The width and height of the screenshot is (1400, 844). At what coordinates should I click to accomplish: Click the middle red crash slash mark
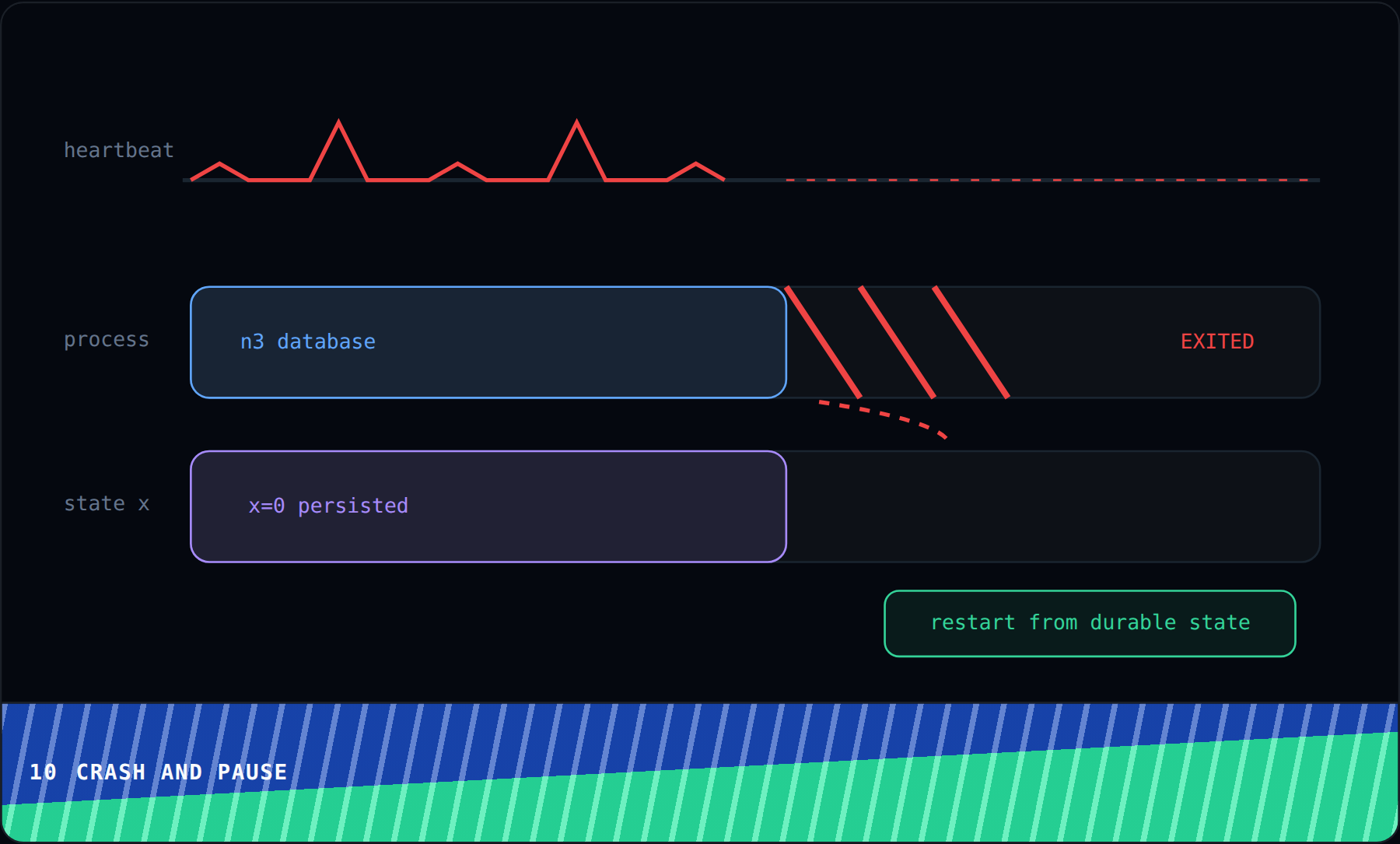pos(897,342)
